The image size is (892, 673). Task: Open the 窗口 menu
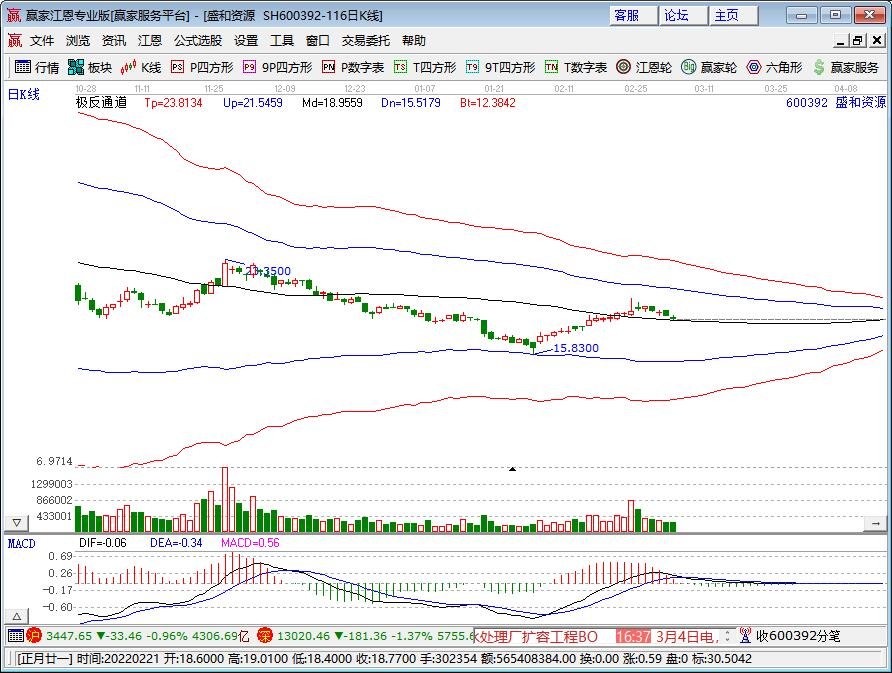317,40
